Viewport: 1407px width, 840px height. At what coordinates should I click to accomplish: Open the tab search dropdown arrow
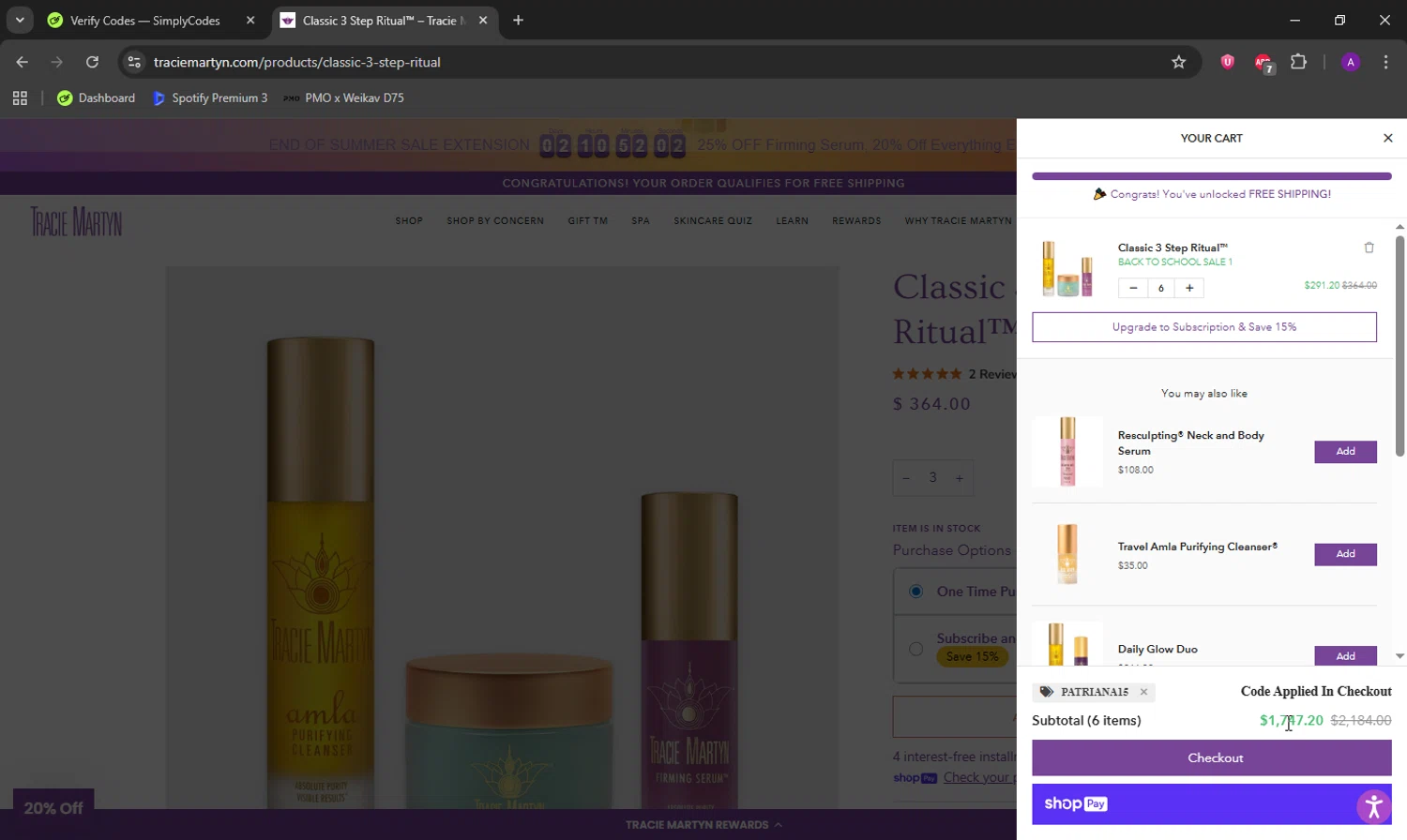(20, 21)
